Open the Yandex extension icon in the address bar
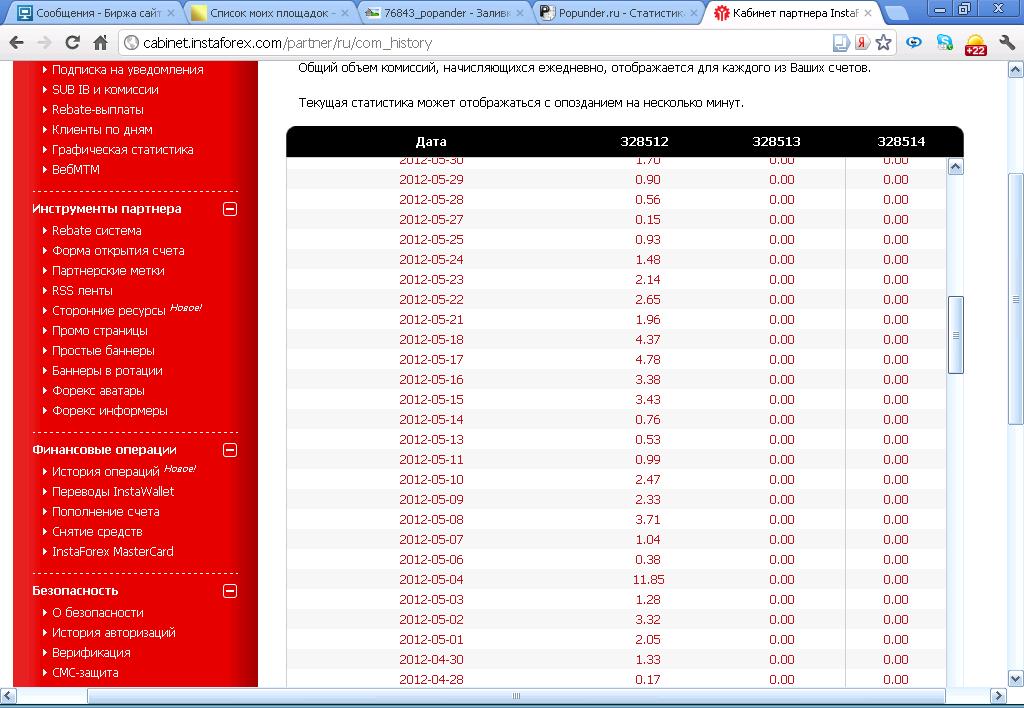 (x=863, y=42)
